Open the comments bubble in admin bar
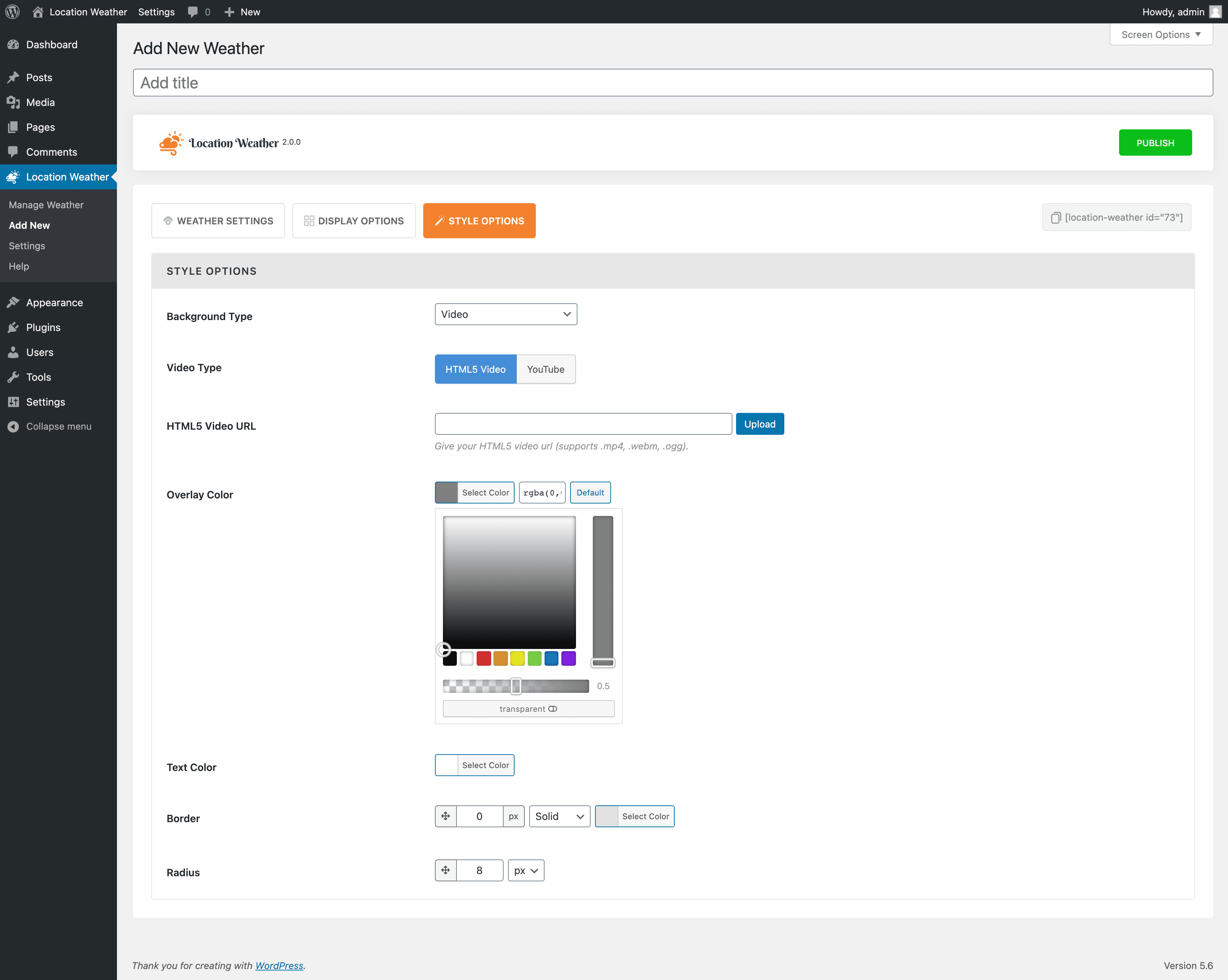This screenshot has width=1228, height=980. [x=199, y=12]
